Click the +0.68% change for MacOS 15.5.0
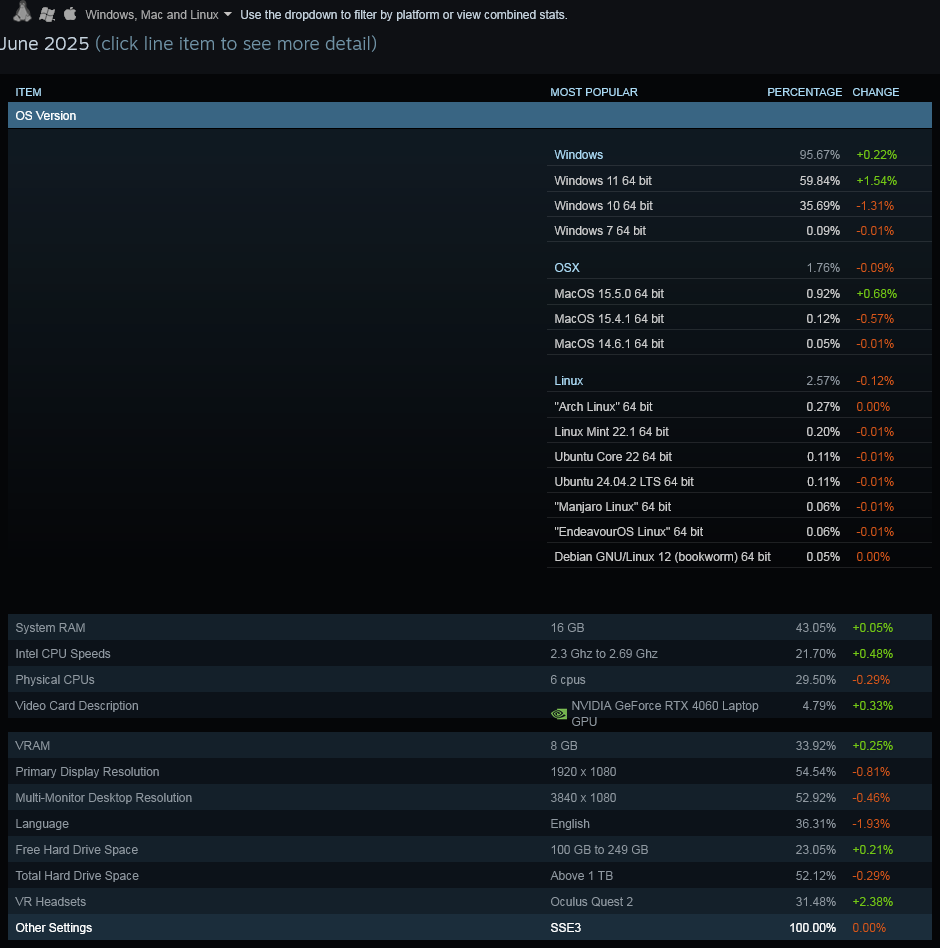The height and width of the screenshot is (948, 940). 877,294
